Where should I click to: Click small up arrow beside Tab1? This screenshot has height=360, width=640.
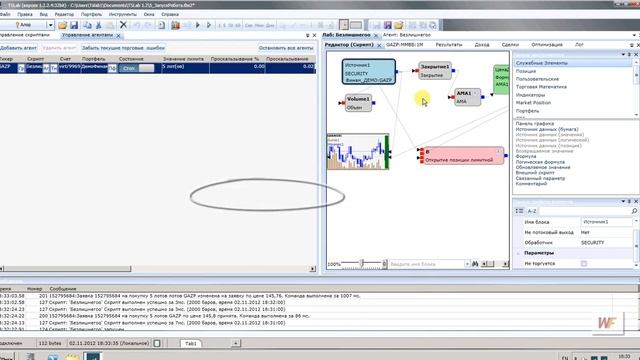click(236, 343)
